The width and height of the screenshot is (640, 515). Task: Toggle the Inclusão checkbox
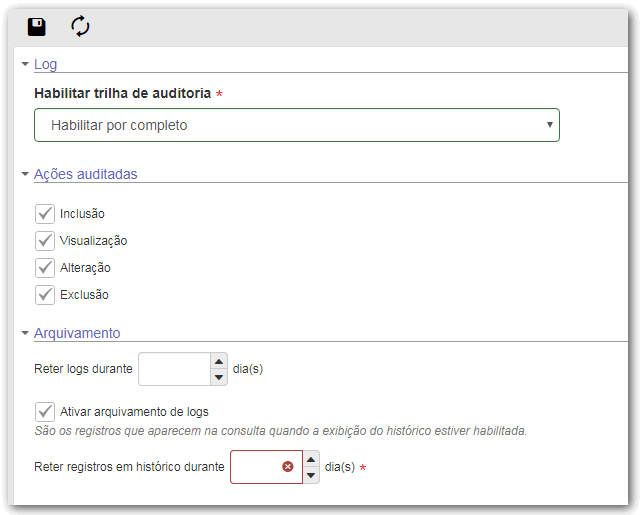point(45,214)
